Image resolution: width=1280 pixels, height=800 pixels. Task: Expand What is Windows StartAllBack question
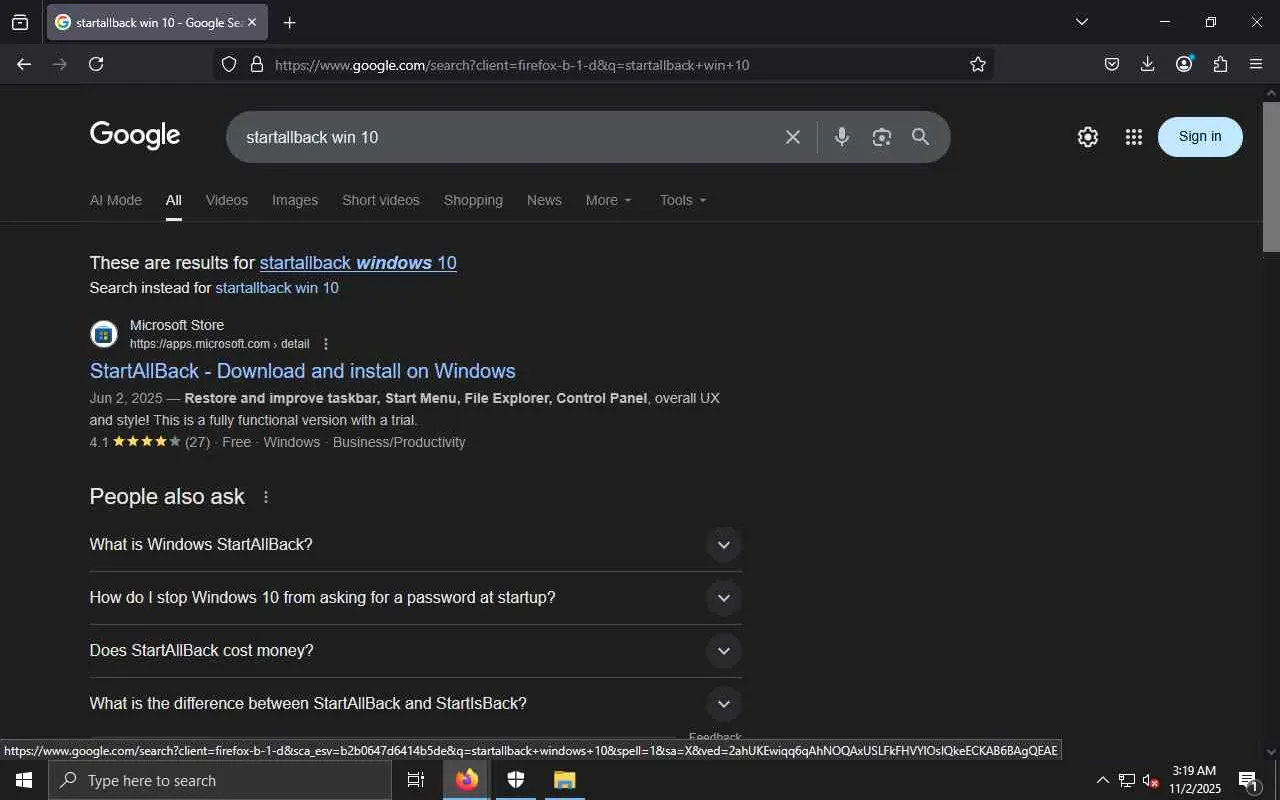[416, 545]
